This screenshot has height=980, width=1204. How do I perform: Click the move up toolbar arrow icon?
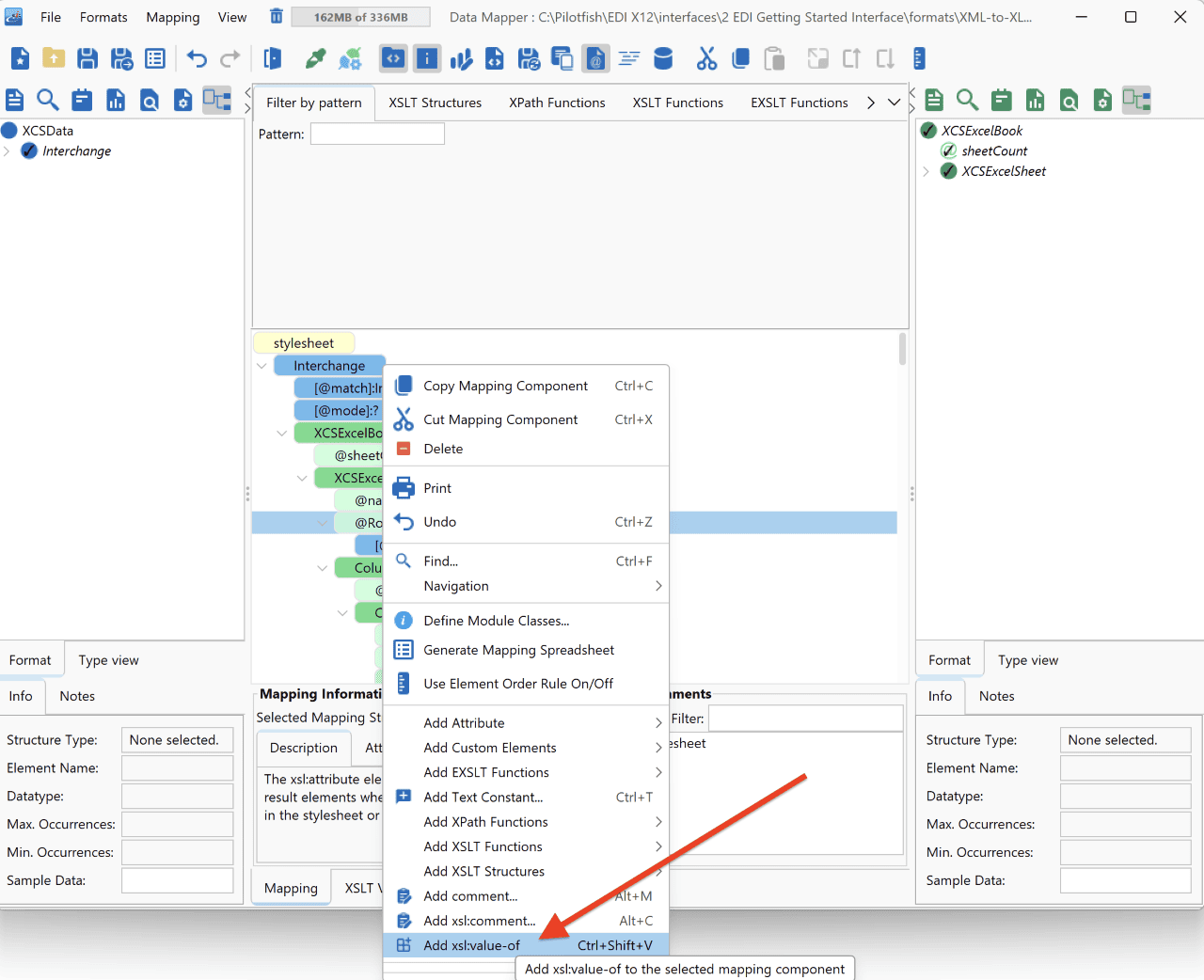851,59
